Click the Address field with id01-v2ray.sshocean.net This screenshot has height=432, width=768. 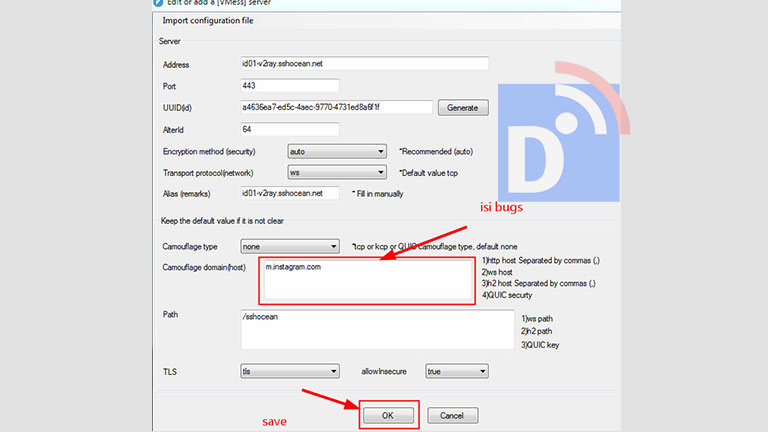pos(364,64)
